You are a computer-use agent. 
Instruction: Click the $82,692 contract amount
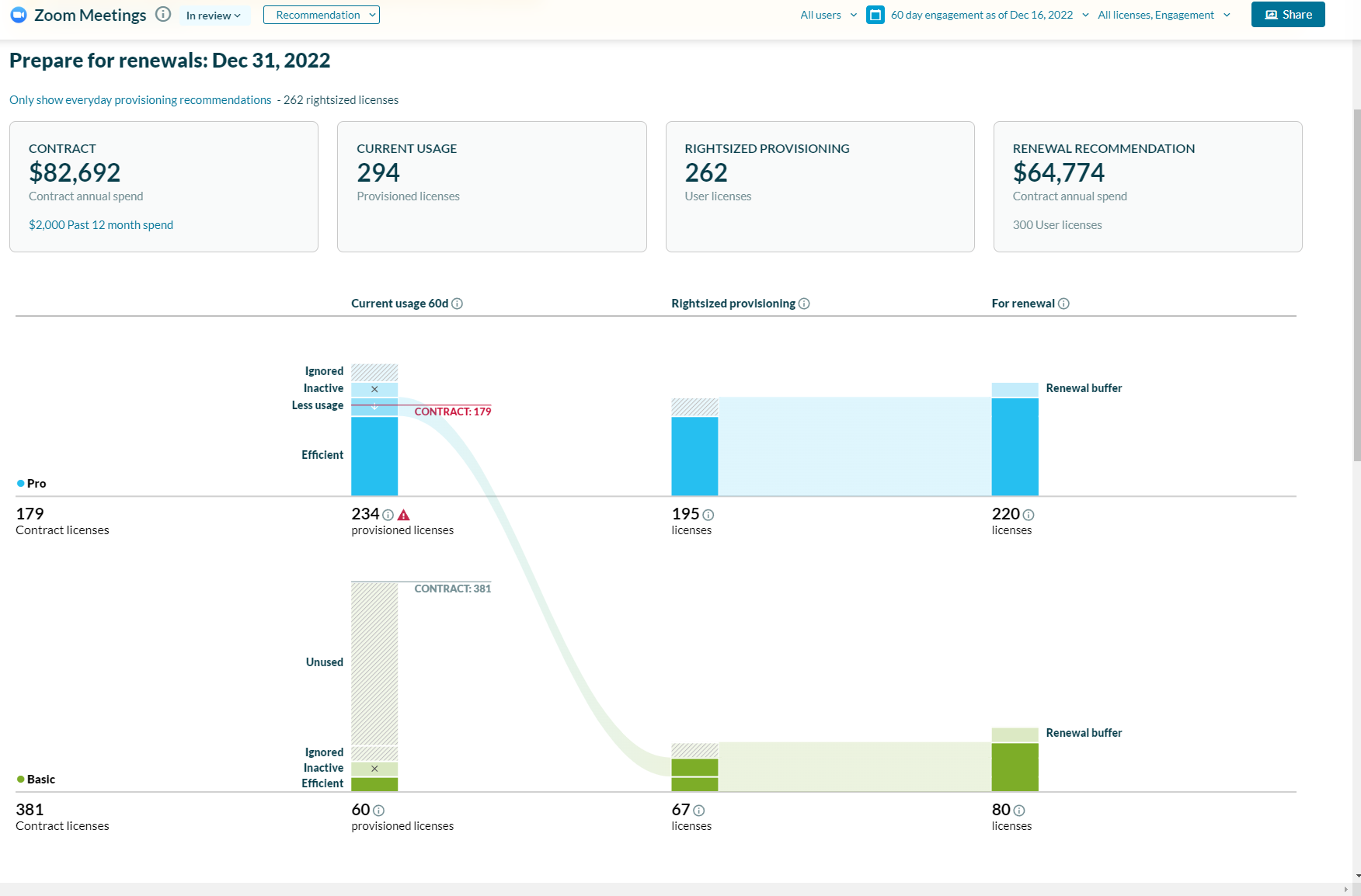[x=75, y=172]
